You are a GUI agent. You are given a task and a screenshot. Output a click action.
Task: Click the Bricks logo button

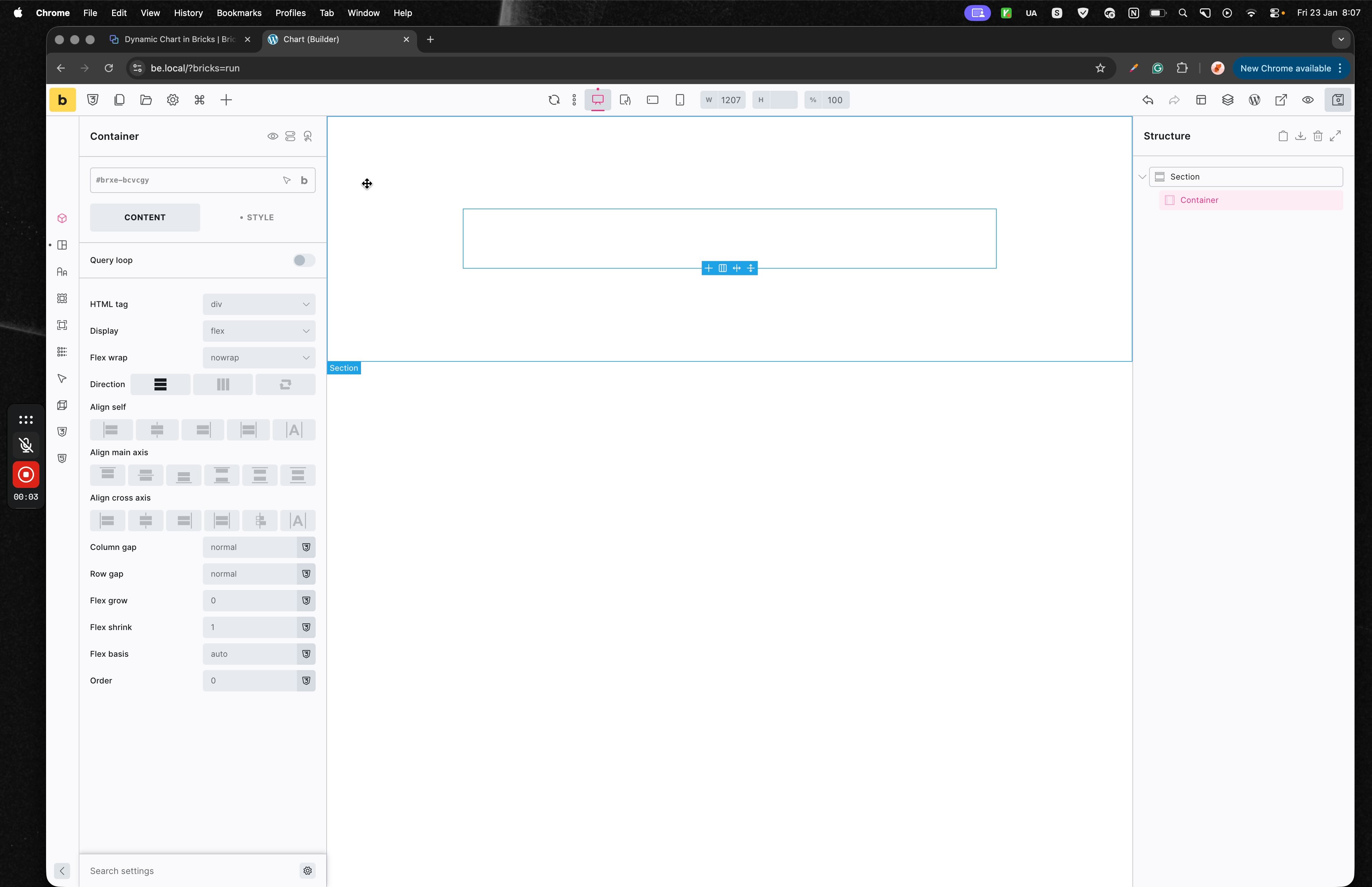[x=62, y=100]
